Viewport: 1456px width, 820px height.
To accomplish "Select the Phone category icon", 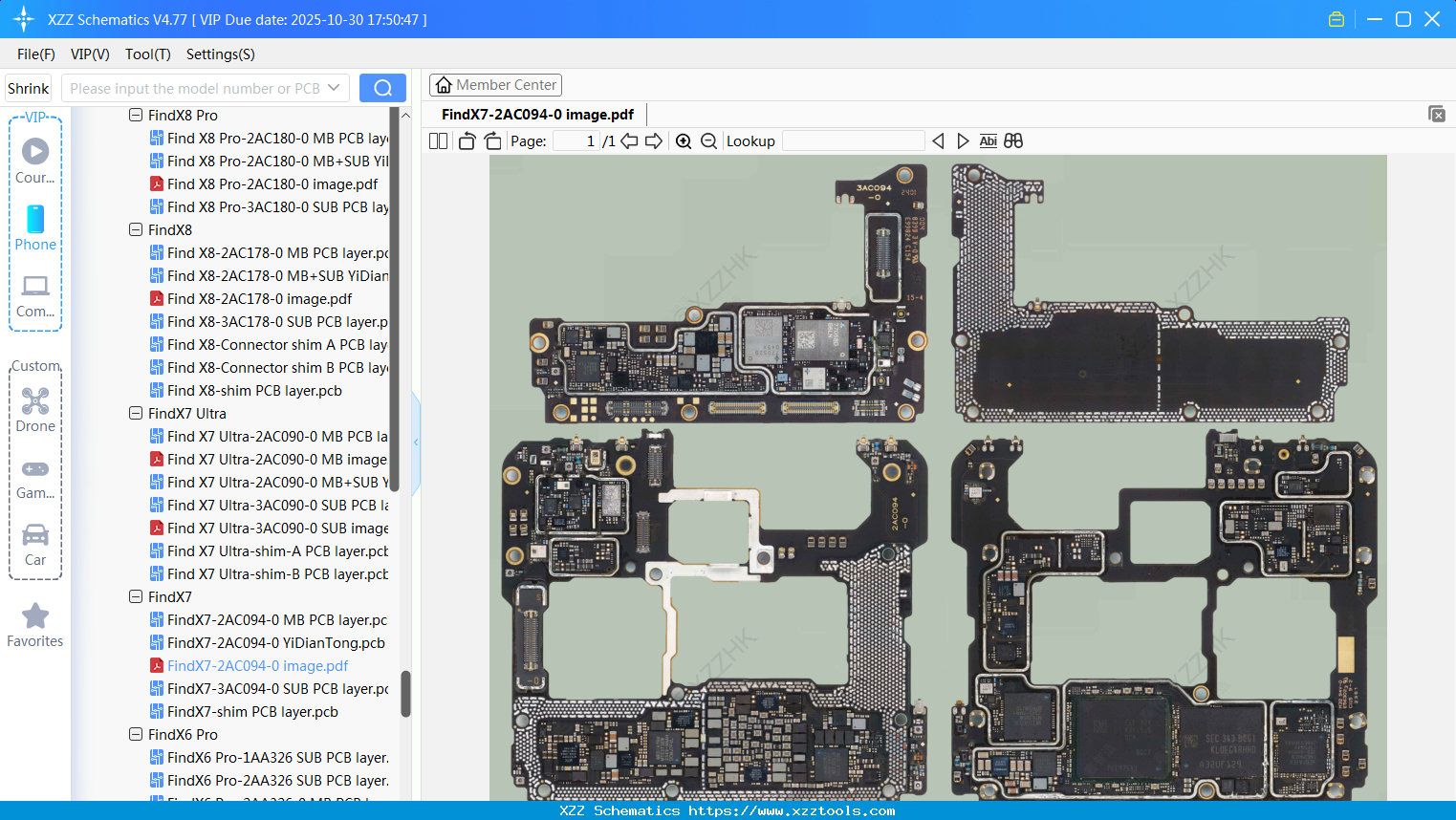I will (35, 227).
